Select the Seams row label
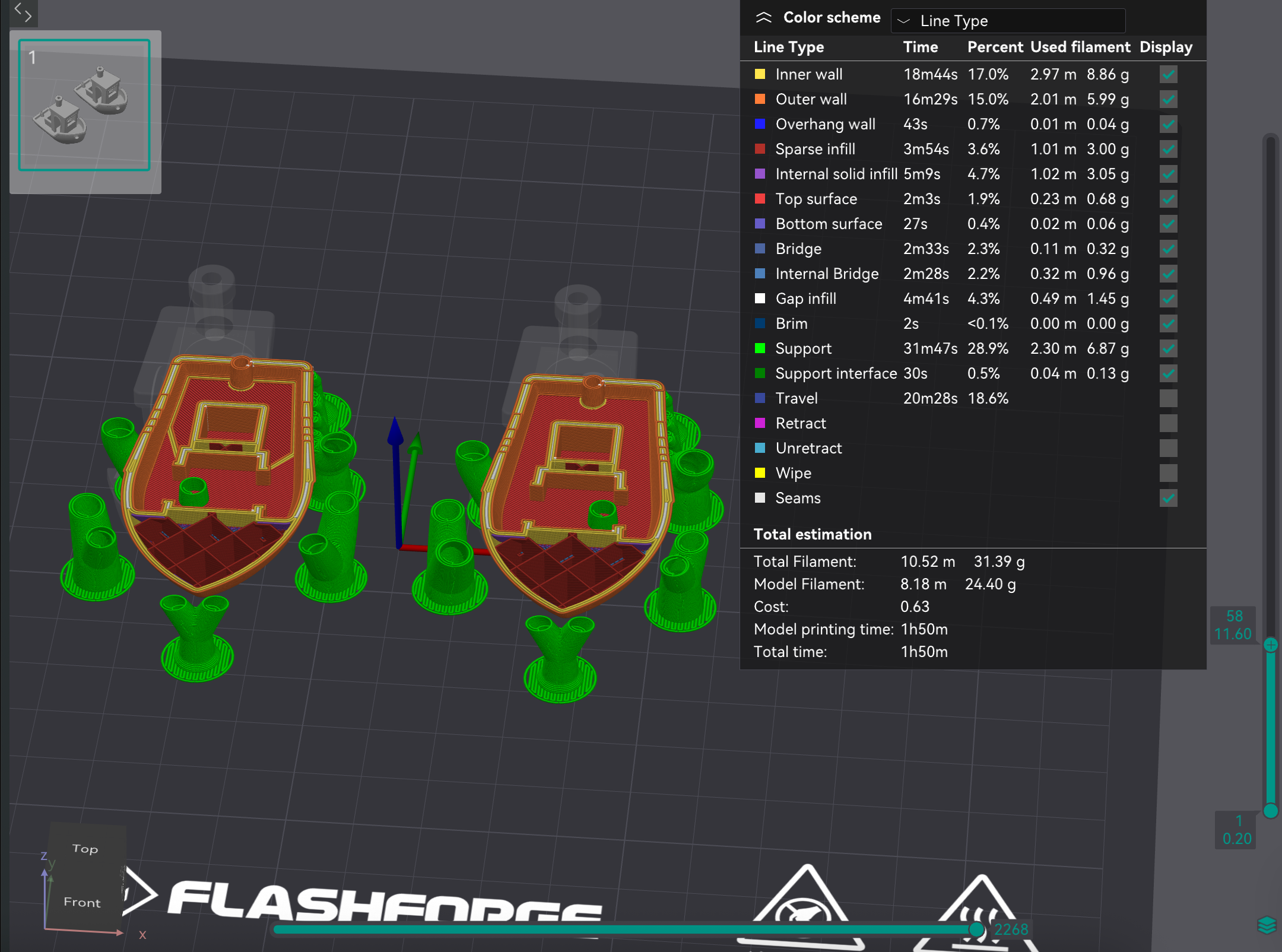Screen dimensions: 1282x952 pyautogui.click(x=798, y=498)
